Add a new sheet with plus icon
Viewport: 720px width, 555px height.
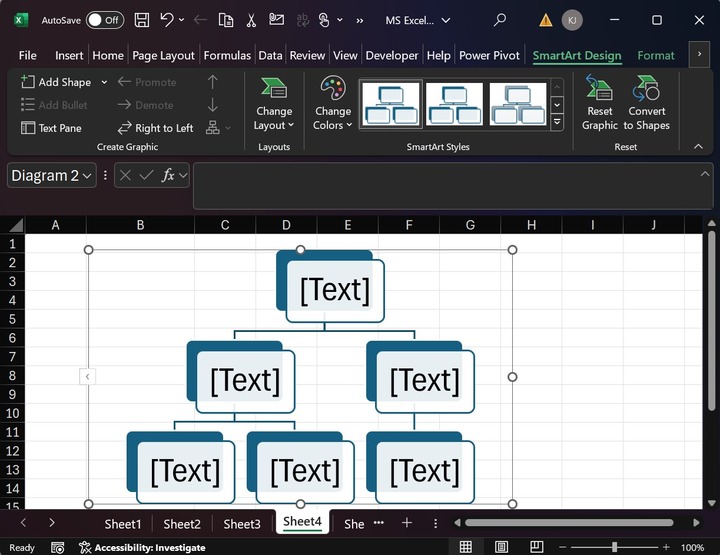click(407, 523)
